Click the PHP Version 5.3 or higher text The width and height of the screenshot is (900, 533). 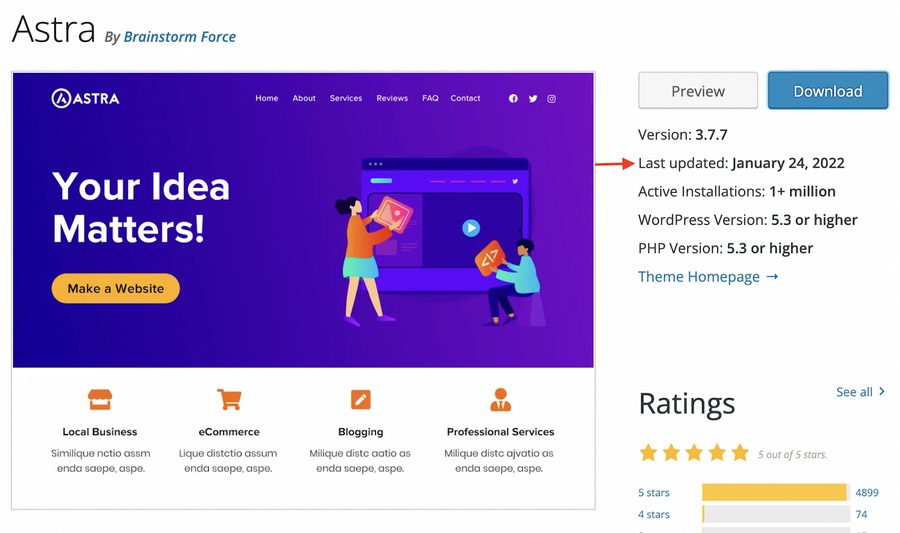coord(726,248)
